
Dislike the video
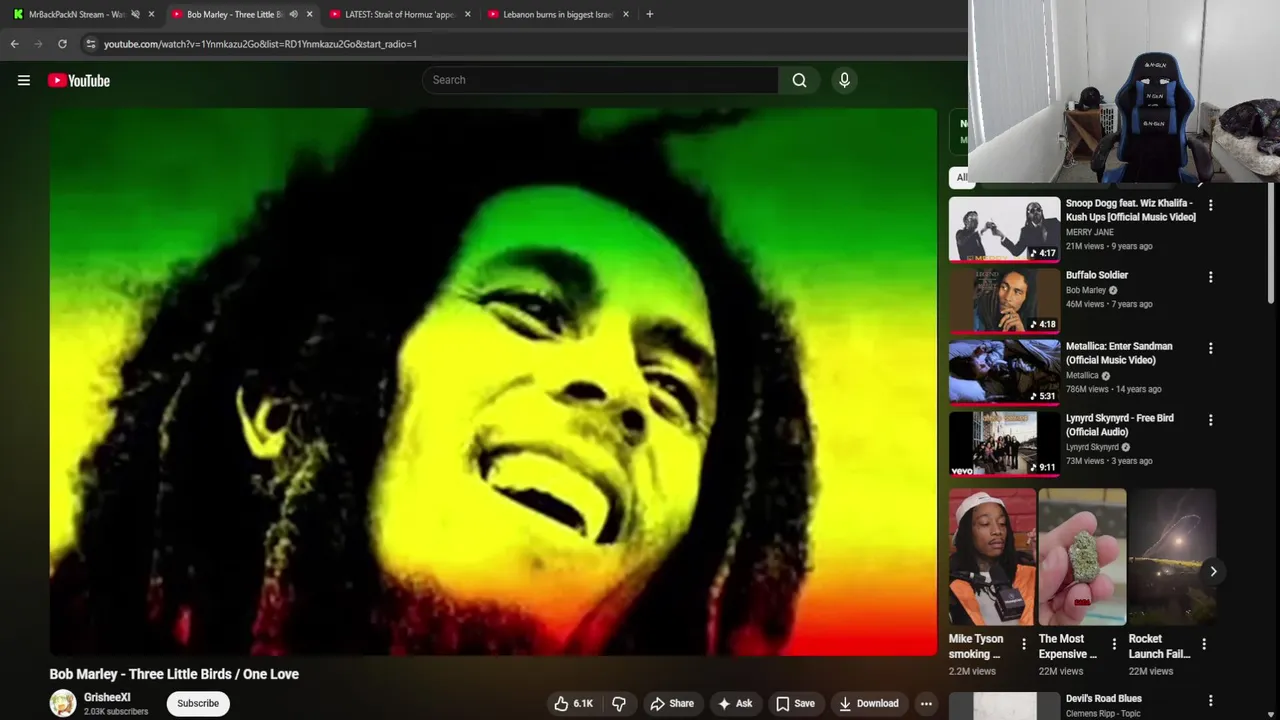[619, 703]
